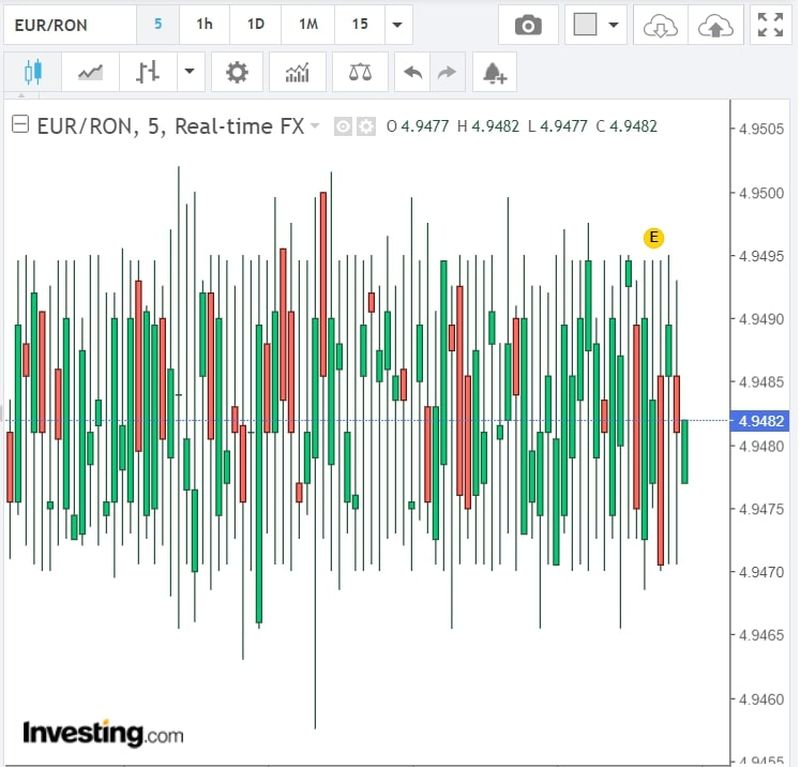Toggle fullscreen mode
Viewport: 800px width, 767px height.
(x=770, y=25)
